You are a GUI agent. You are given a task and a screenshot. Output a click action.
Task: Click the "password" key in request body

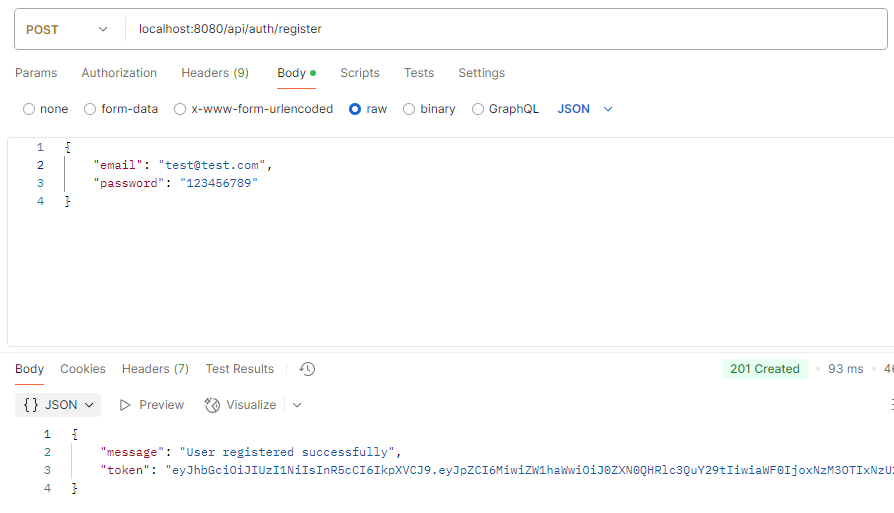tap(129, 183)
